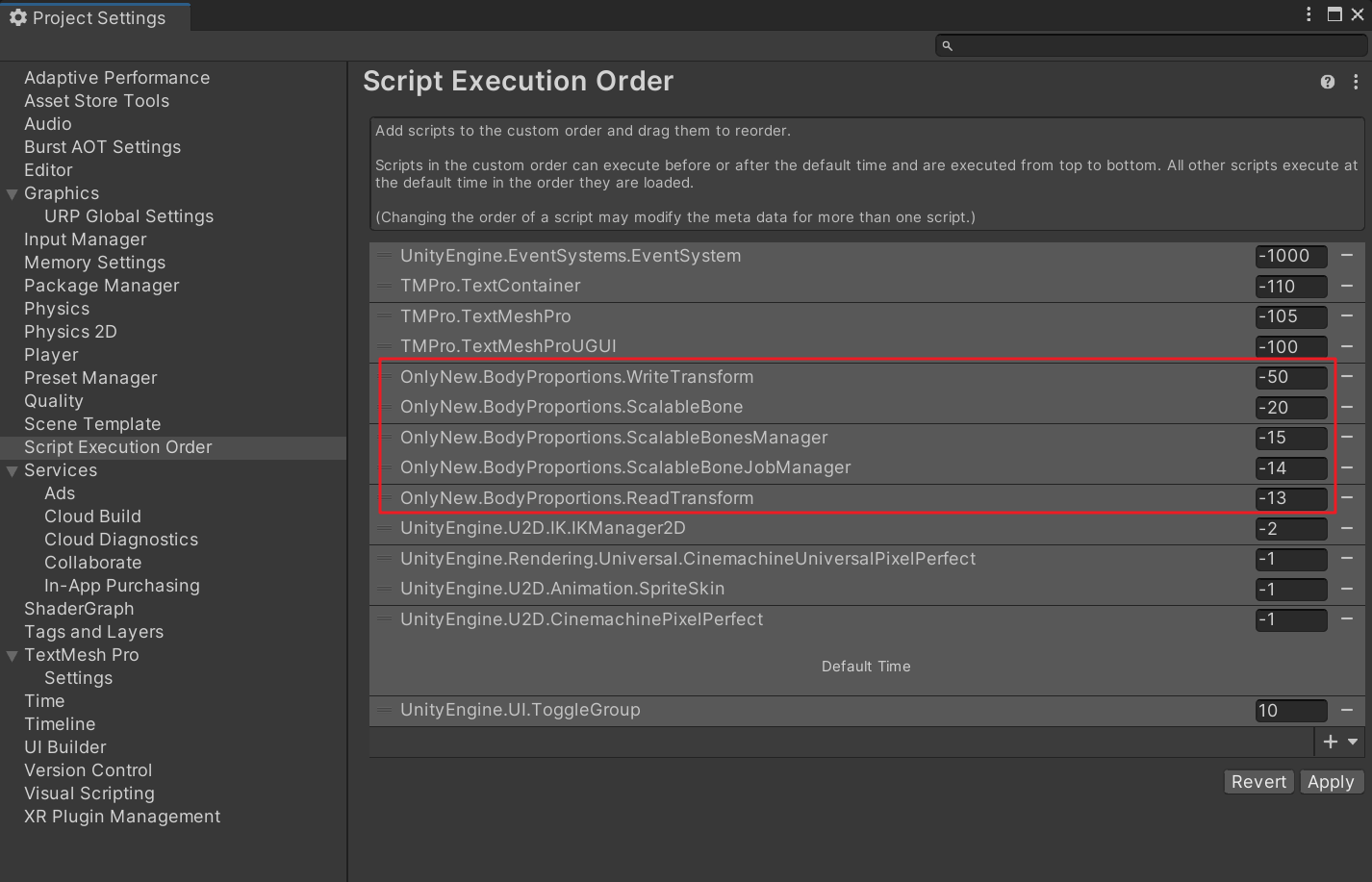
Task: Remove CinemachineUniversalPixelPerfect entry
Action: [x=1347, y=558]
